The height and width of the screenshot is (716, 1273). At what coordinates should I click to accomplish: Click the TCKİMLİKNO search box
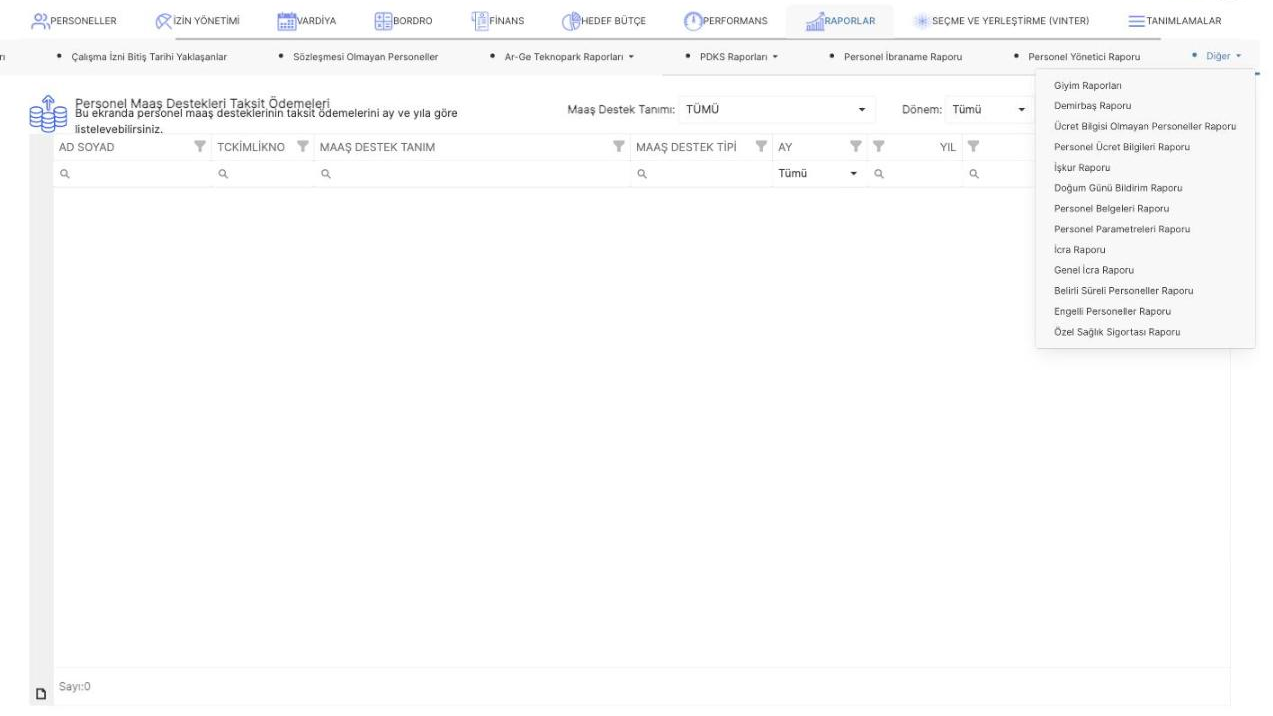coord(263,174)
